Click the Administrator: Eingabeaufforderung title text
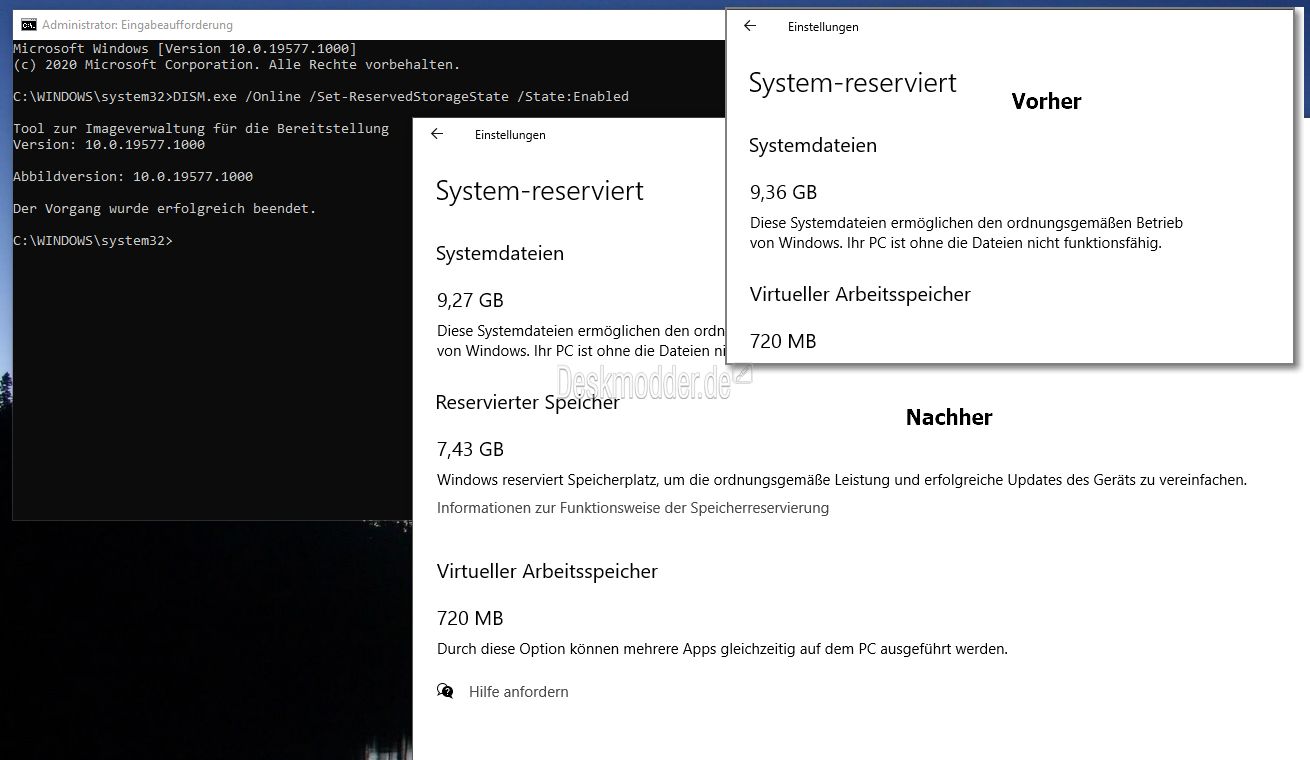The height and width of the screenshot is (760, 1310). [137, 25]
